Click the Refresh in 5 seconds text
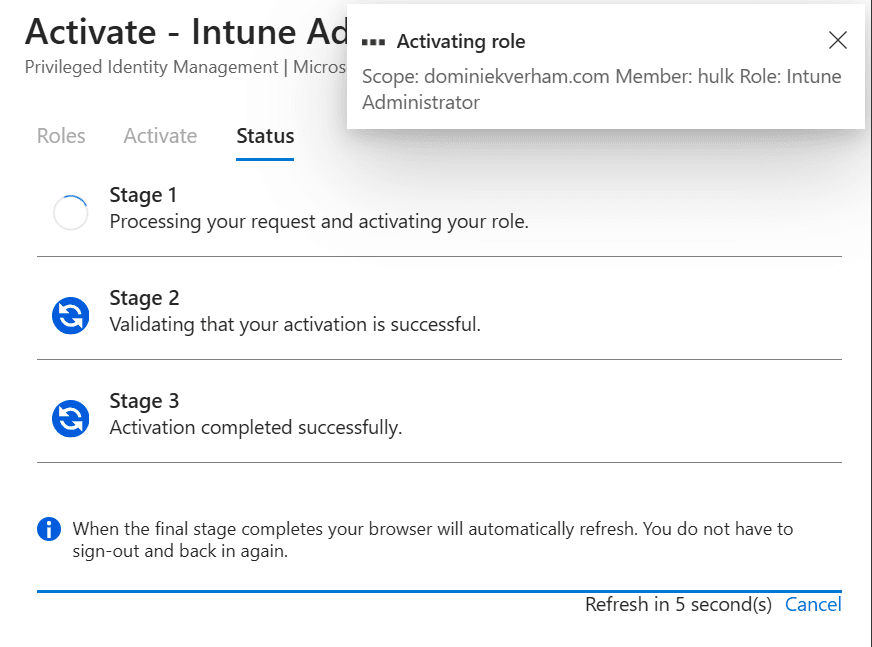 (x=678, y=604)
